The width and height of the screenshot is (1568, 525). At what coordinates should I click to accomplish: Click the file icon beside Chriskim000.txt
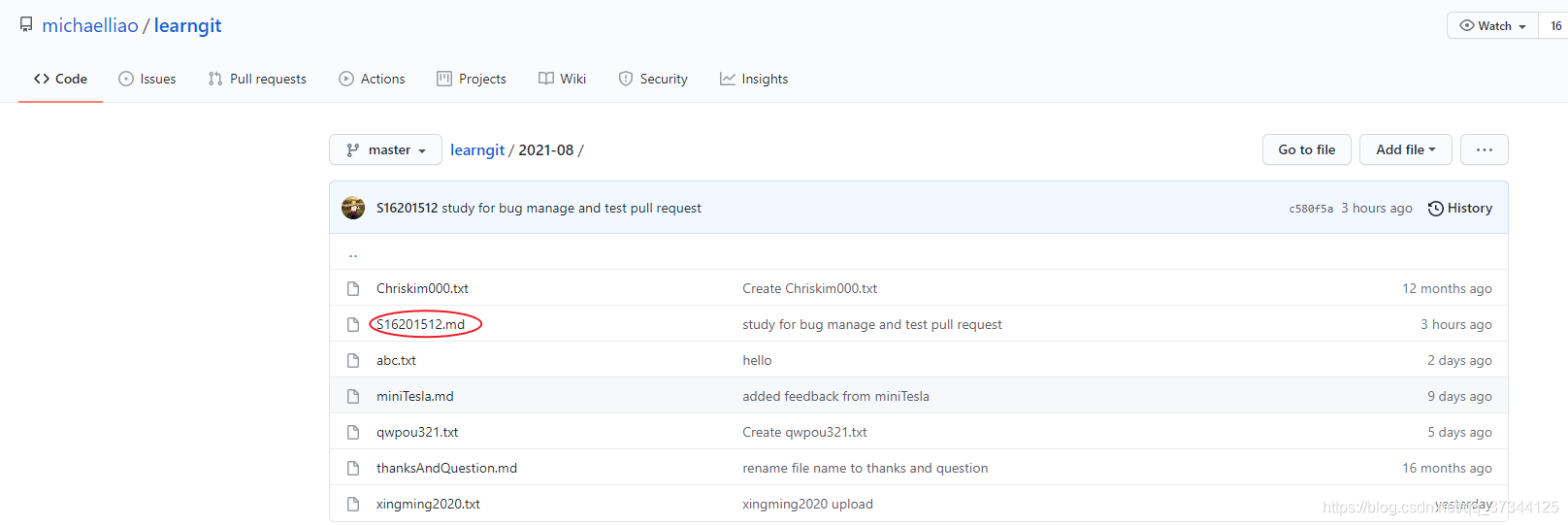[x=353, y=288]
